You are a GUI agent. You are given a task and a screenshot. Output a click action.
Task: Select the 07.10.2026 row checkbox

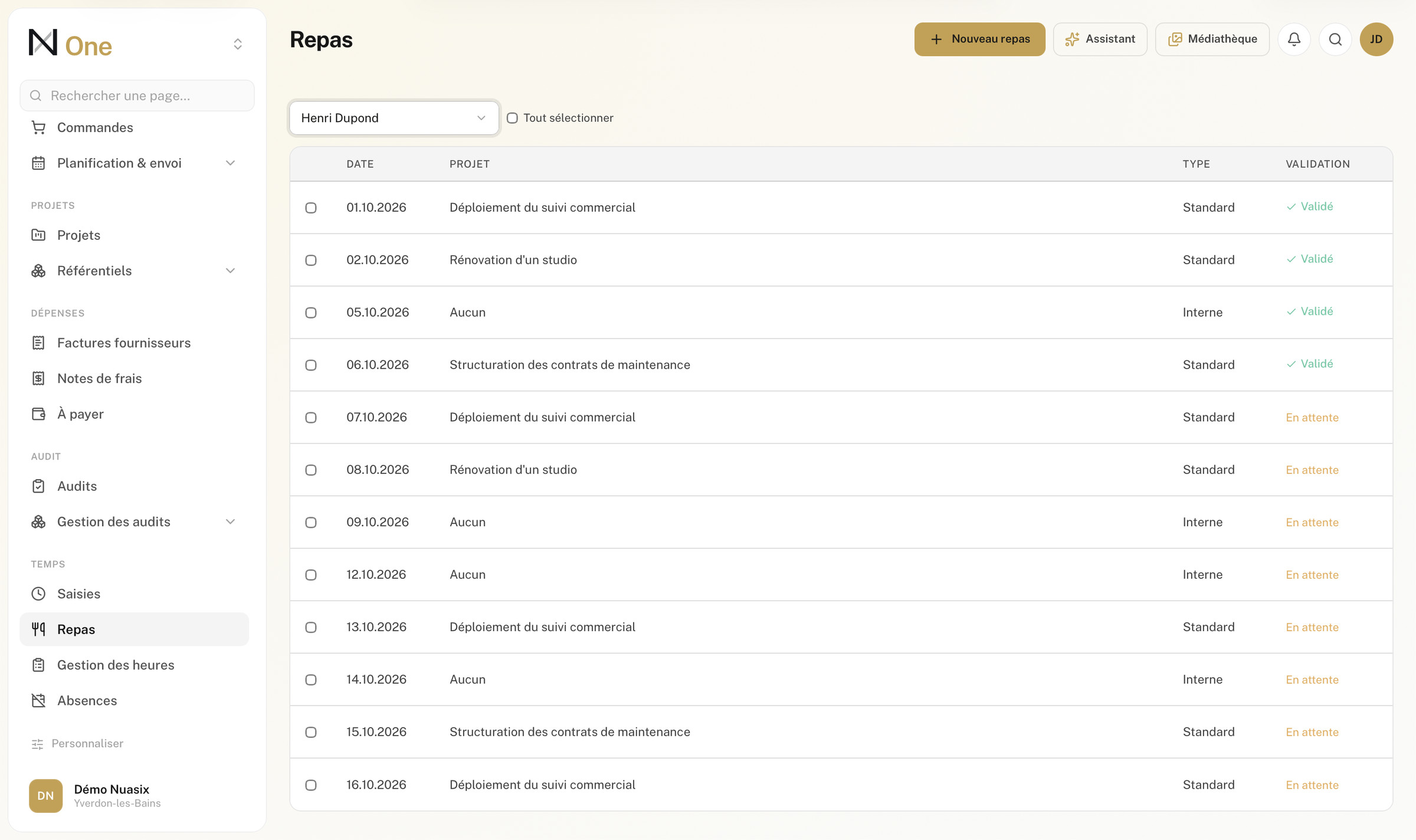click(x=311, y=418)
